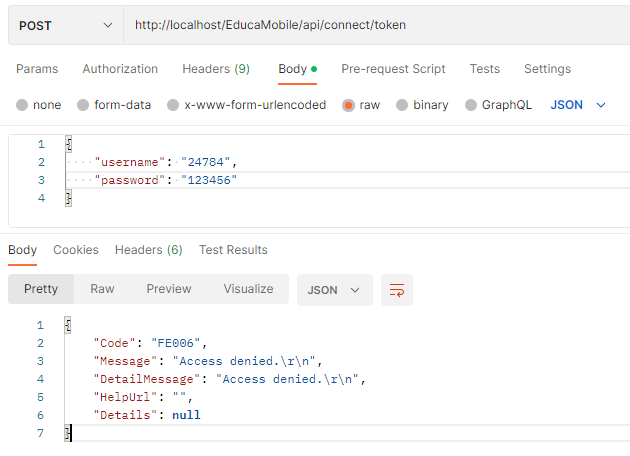Click the Raw response view button
Viewport: 630px width, 456px height.
click(102, 289)
